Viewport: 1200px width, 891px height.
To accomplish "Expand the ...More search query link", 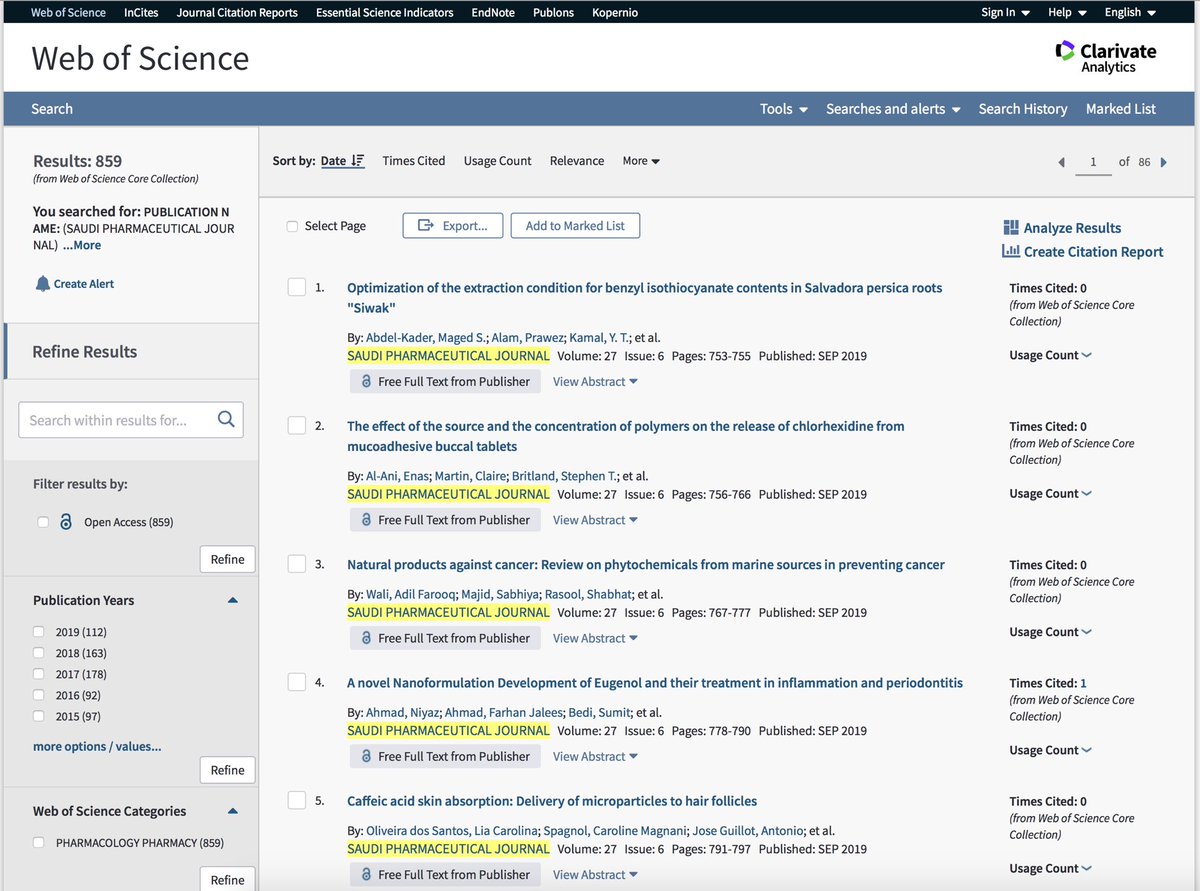I will [x=82, y=245].
